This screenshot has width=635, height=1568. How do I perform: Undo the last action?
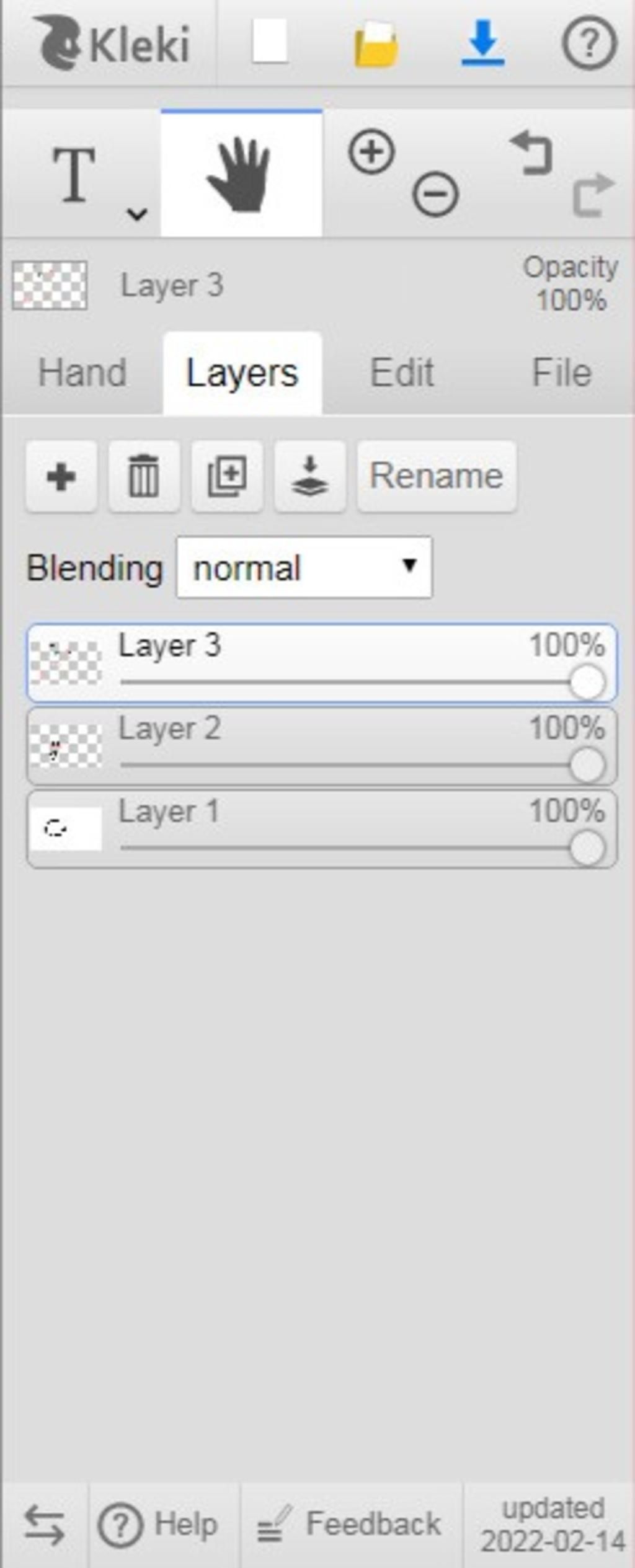tap(532, 153)
